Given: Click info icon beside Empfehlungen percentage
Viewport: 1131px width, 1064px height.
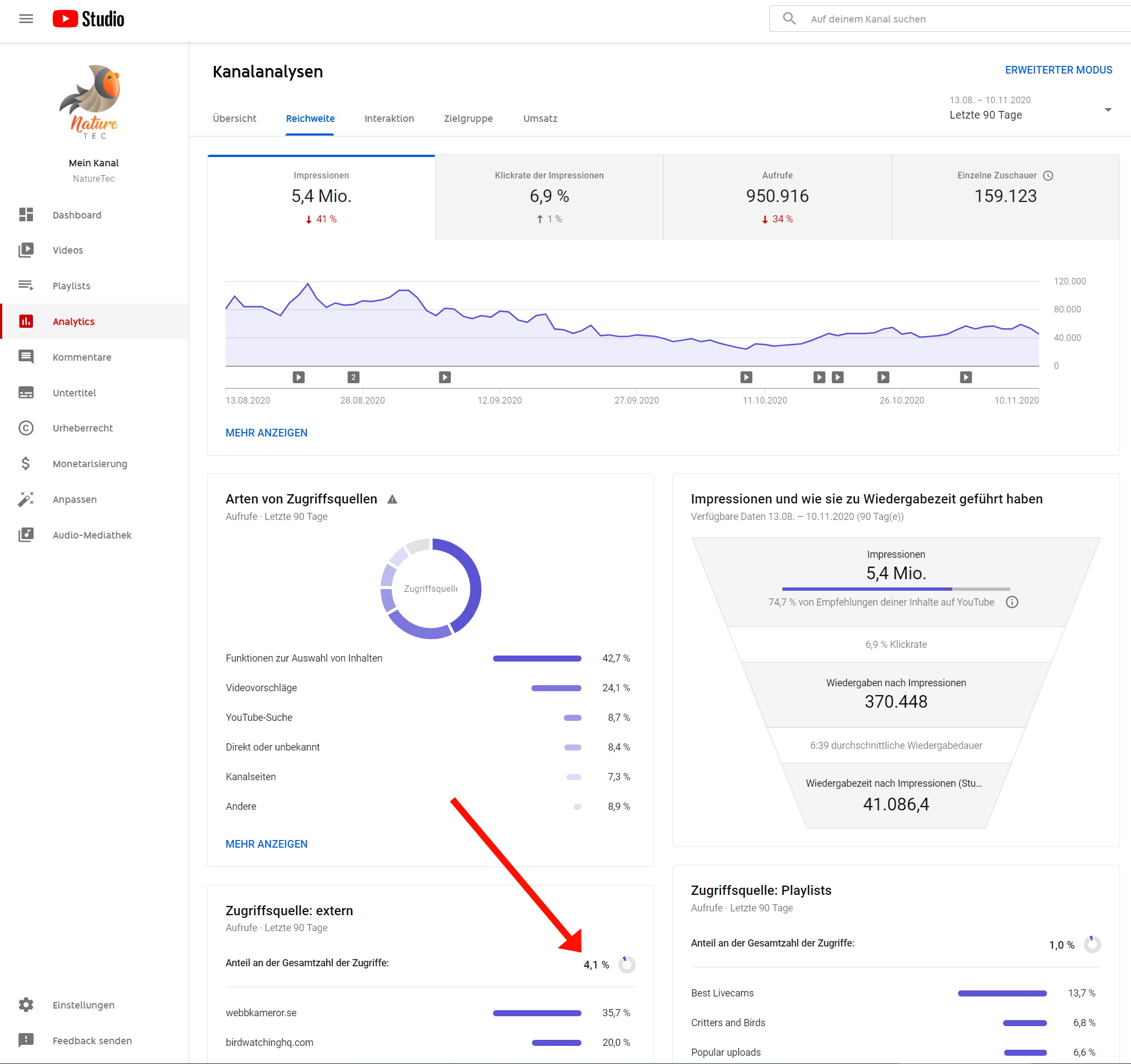Looking at the screenshot, I should pyautogui.click(x=1011, y=602).
